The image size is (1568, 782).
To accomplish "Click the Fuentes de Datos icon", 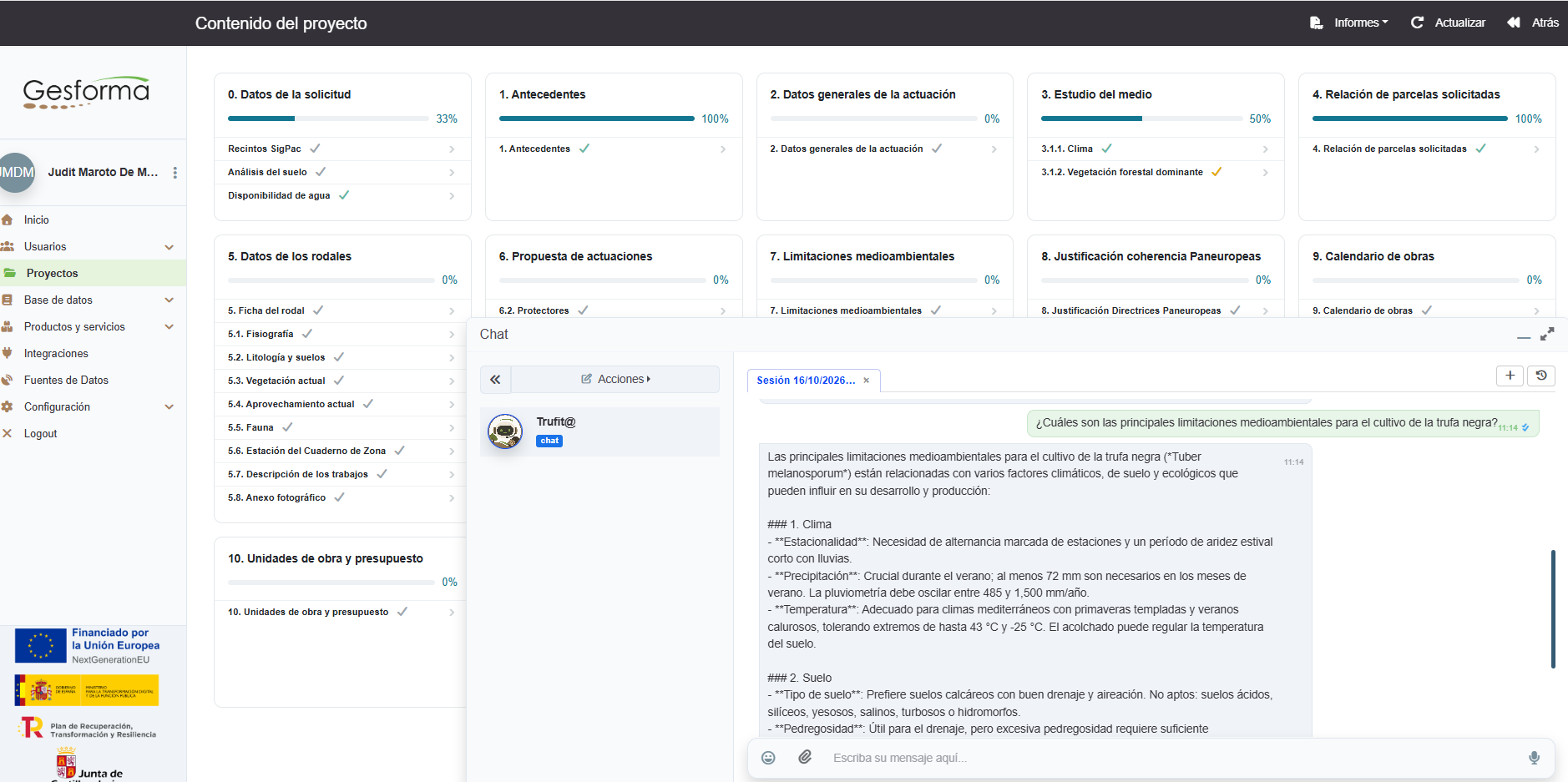I will pyautogui.click(x=8, y=380).
